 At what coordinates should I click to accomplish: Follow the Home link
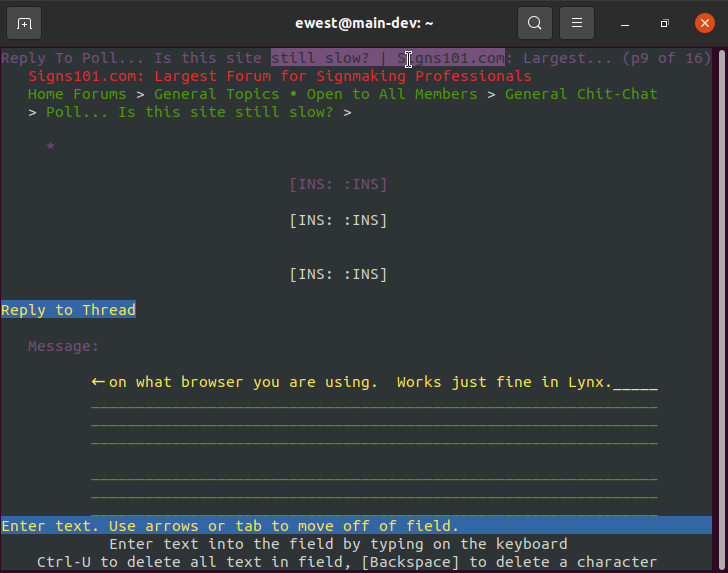46,94
